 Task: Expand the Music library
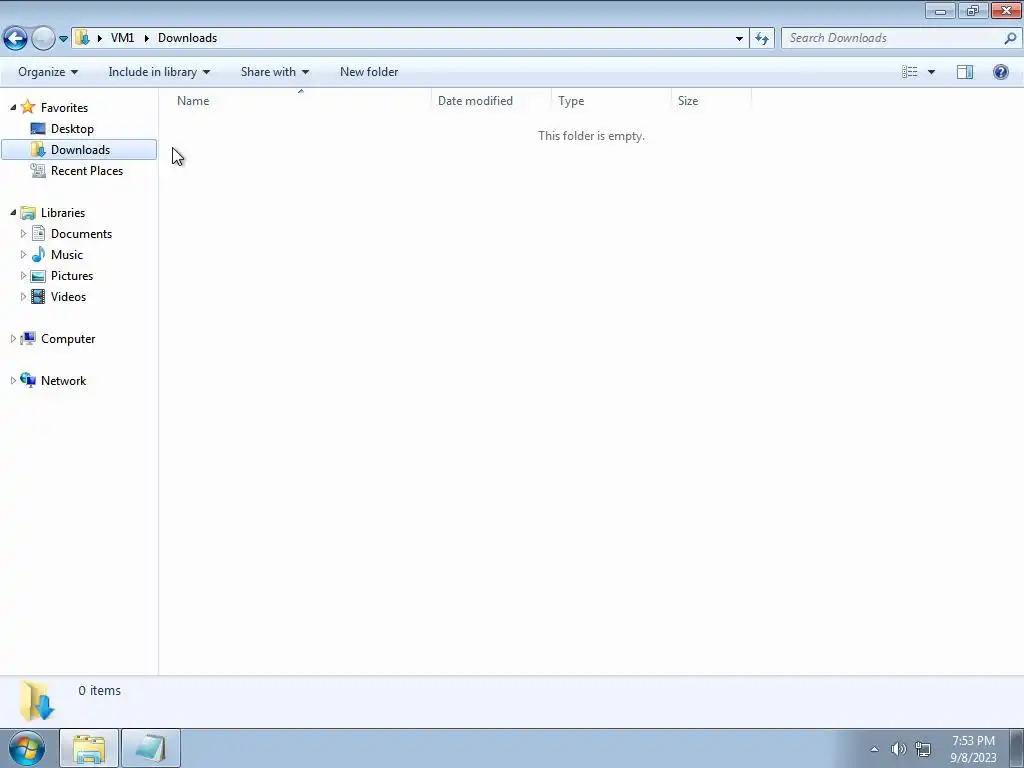24,255
